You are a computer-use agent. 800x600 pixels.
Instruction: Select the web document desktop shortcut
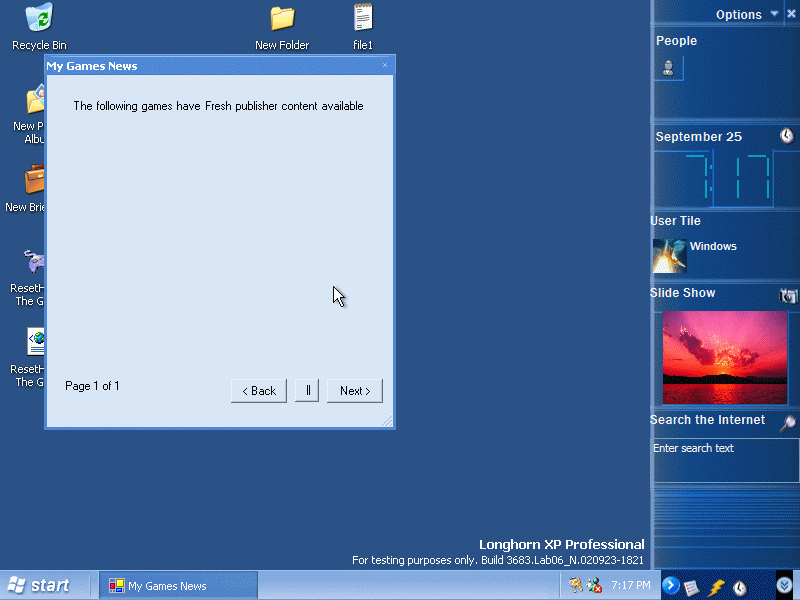(x=36, y=341)
